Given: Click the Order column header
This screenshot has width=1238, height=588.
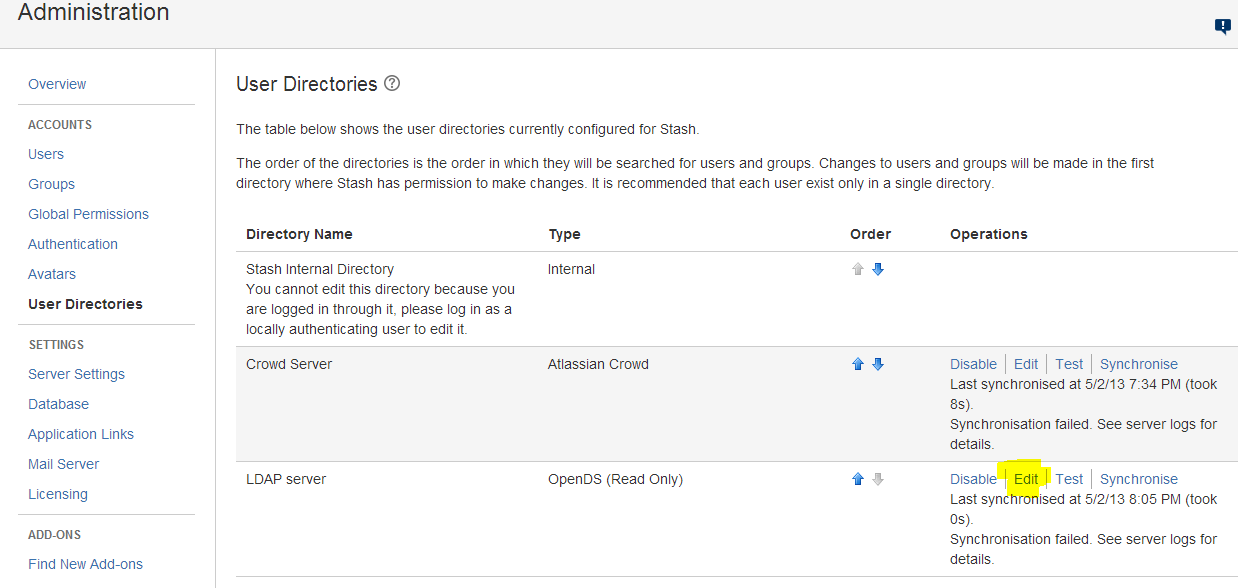Looking at the screenshot, I should [x=870, y=234].
